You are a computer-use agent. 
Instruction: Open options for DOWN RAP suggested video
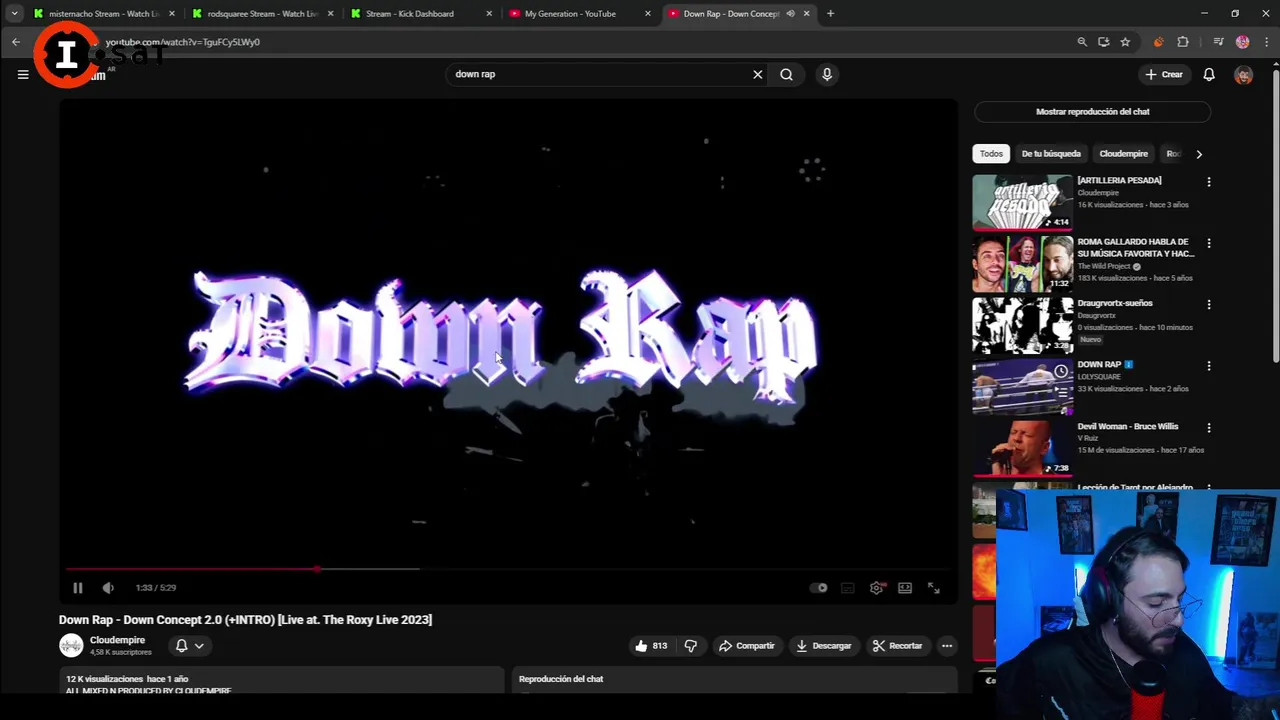1209,366
